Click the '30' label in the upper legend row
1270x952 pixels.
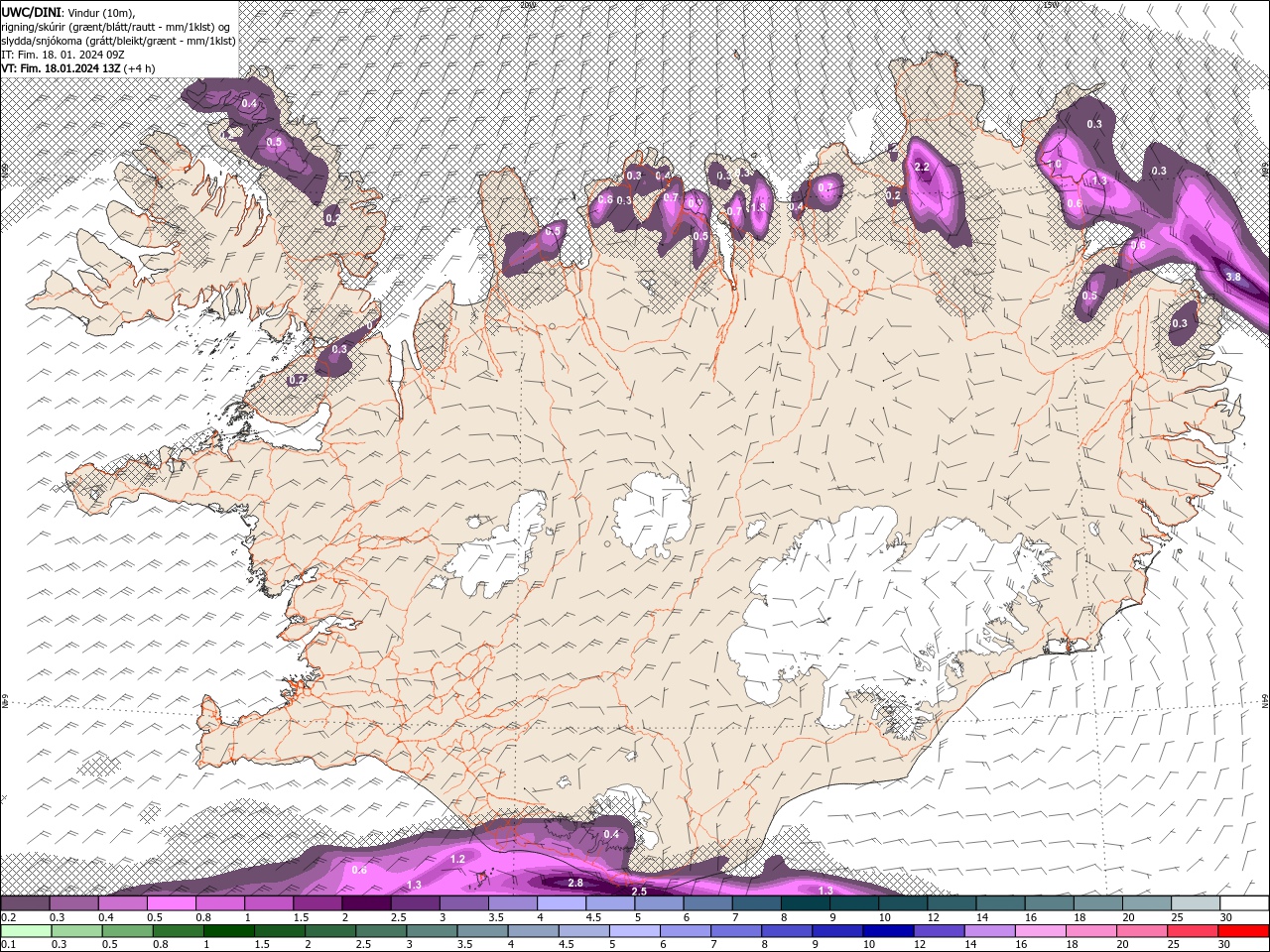1226,918
